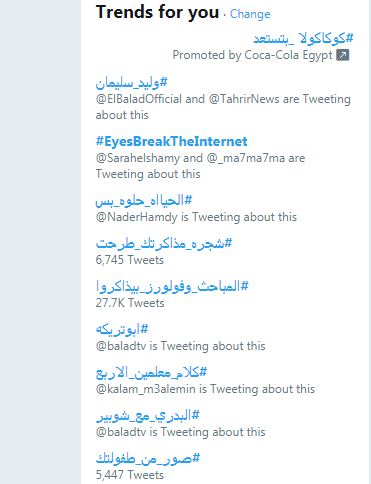Open the #ابوتريكه trending hashtag
This screenshot has height=484, width=371.
pos(122,329)
